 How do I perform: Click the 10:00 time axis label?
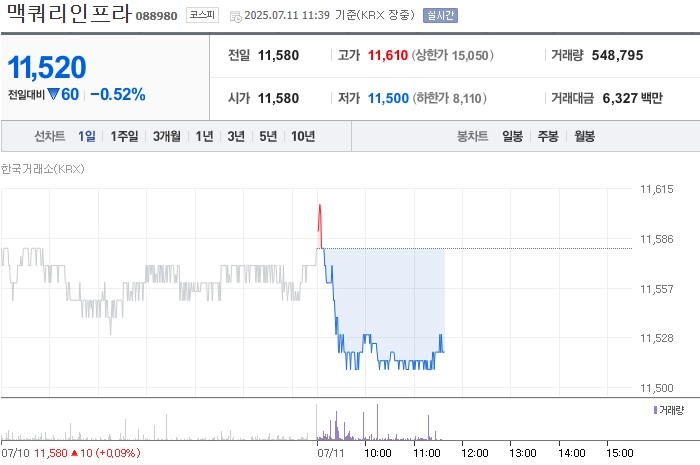(x=378, y=453)
